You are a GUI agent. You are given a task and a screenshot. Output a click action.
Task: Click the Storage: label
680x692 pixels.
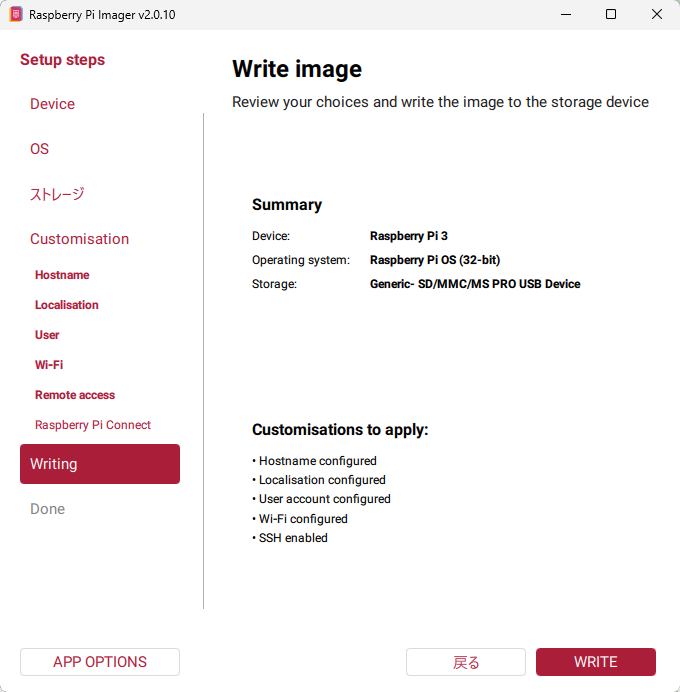pyautogui.click(x=274, y=284)
